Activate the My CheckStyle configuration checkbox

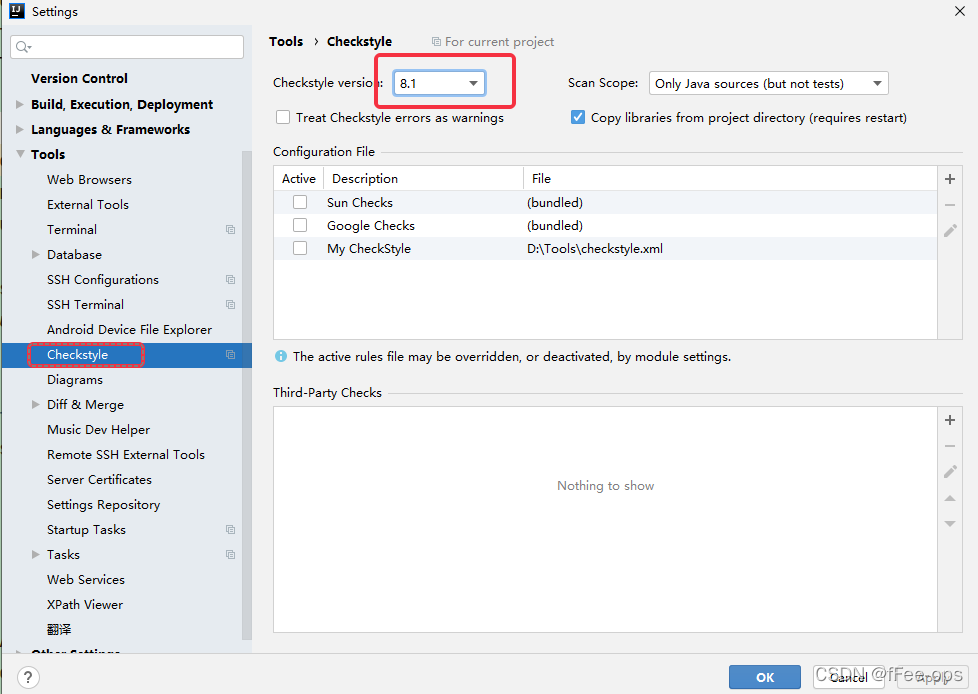click(300, 248)
